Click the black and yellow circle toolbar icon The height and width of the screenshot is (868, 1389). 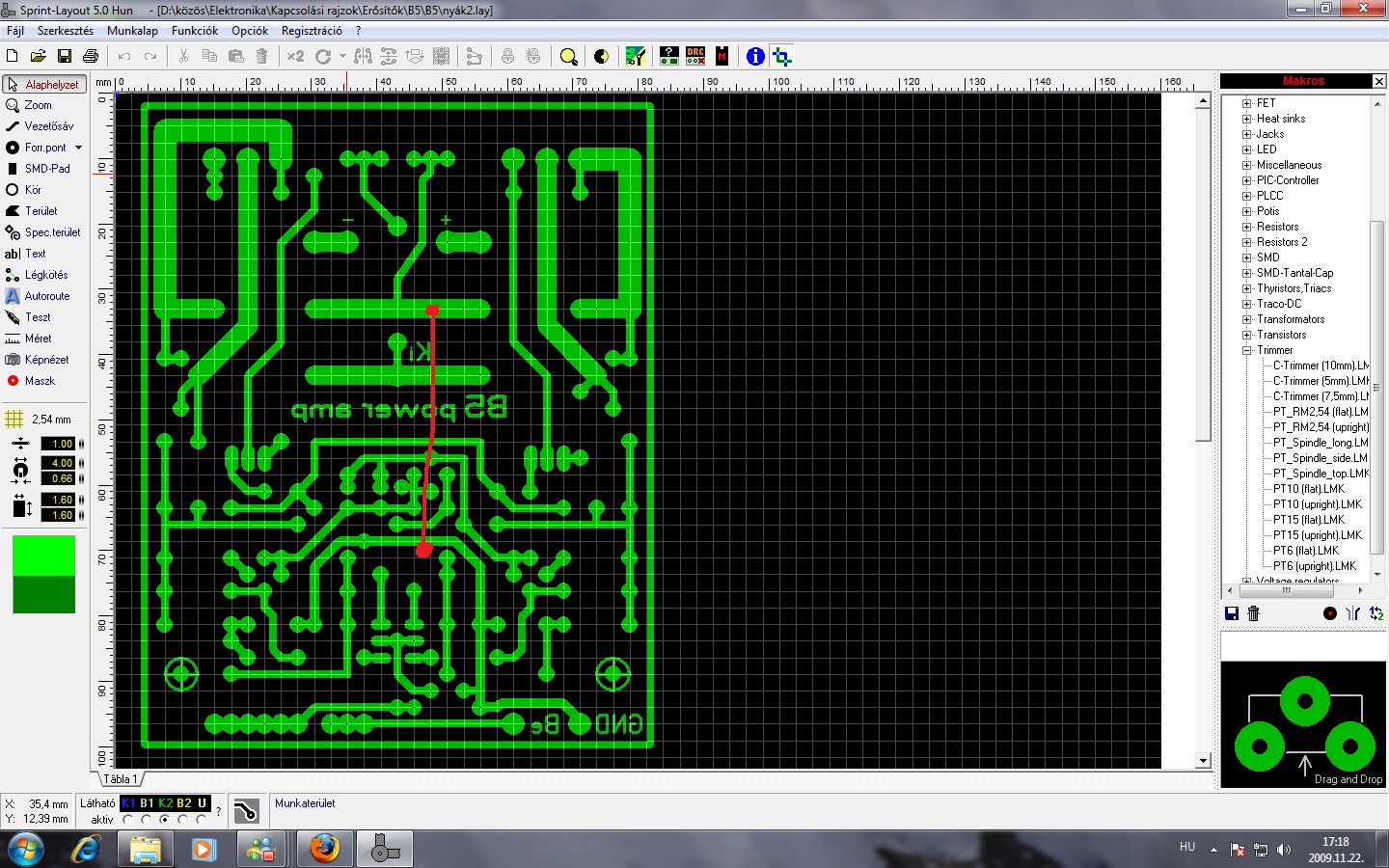point(601,56)
